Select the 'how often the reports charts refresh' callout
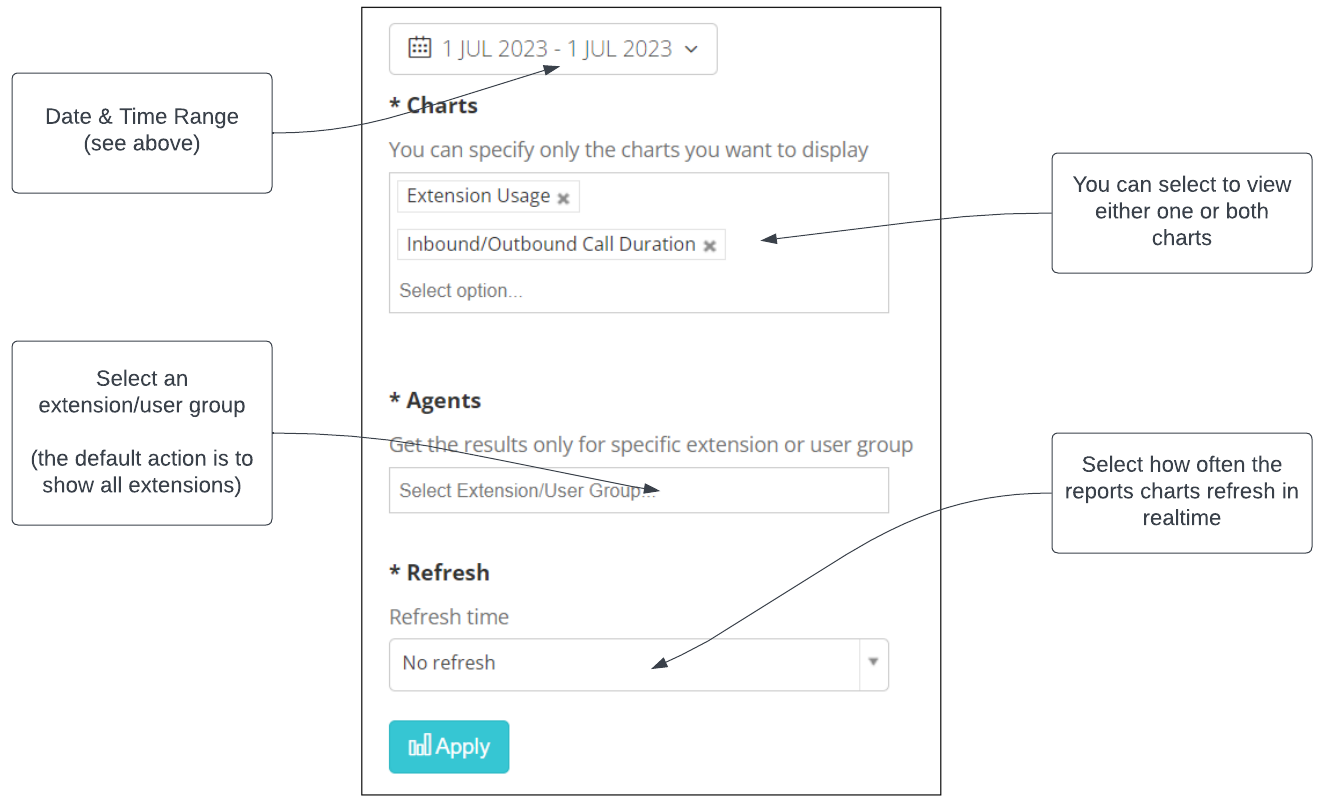 coord(1181,492)
